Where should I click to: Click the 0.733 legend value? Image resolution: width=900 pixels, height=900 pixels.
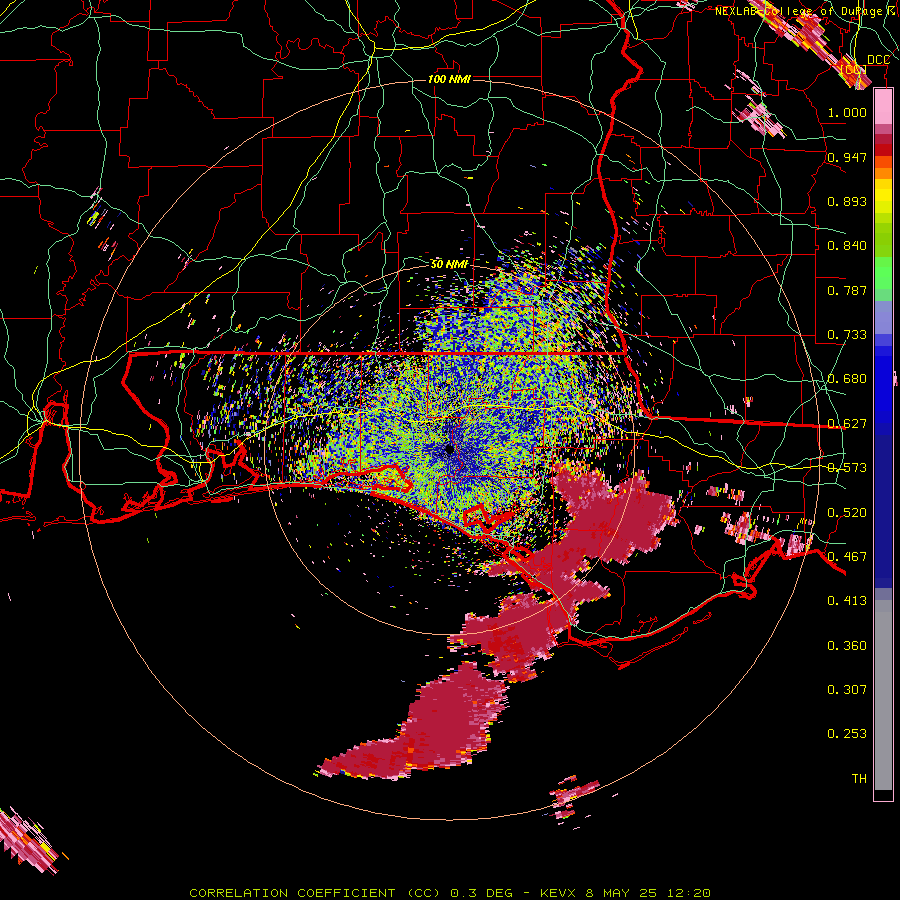(x=847, y=334)
